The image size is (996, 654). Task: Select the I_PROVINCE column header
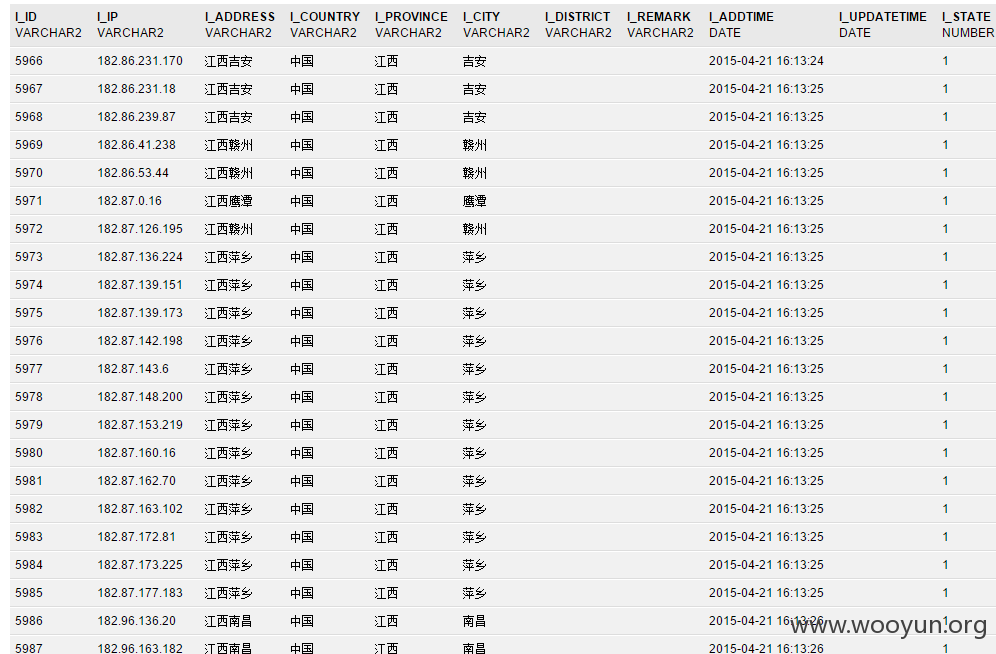click(411, 17)
